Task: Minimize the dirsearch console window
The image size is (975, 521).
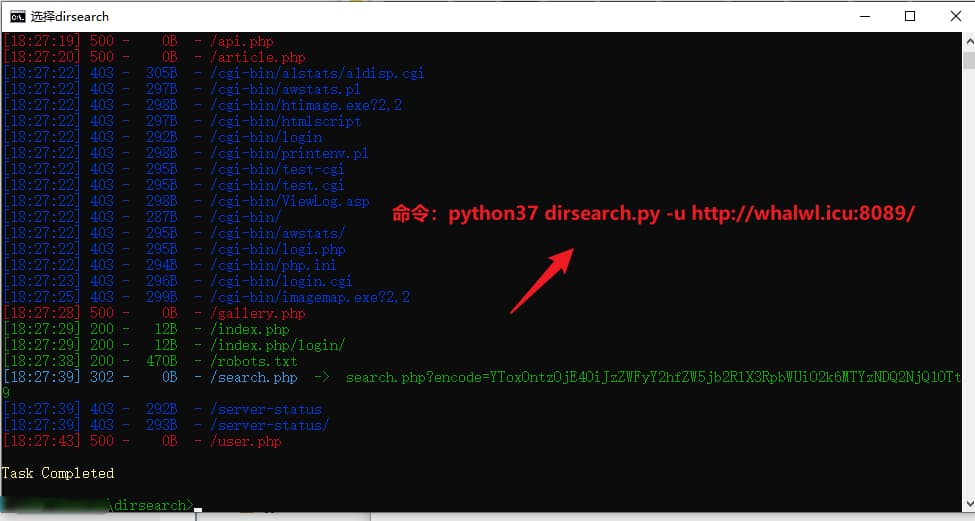Action: 864,16
